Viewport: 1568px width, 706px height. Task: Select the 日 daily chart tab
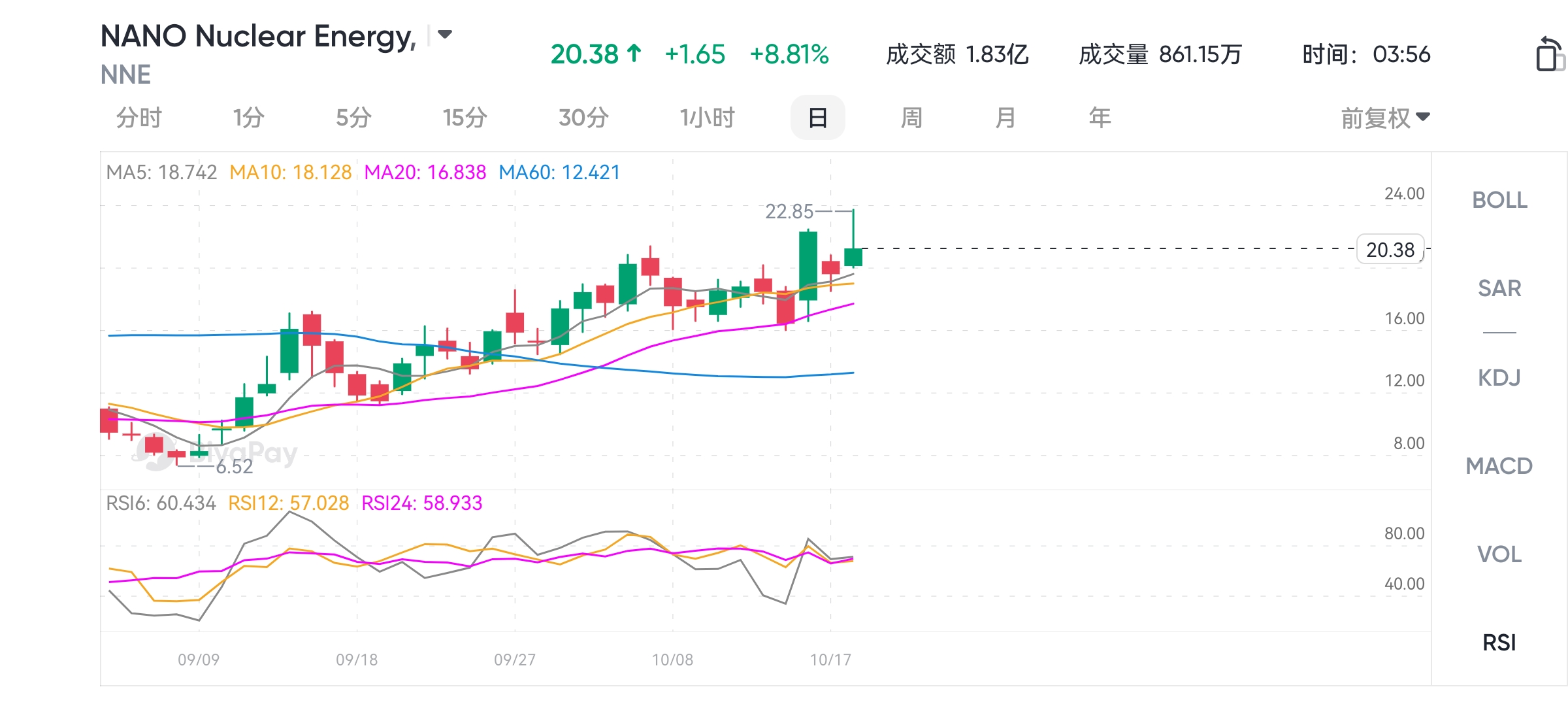[x=818, y=118]
